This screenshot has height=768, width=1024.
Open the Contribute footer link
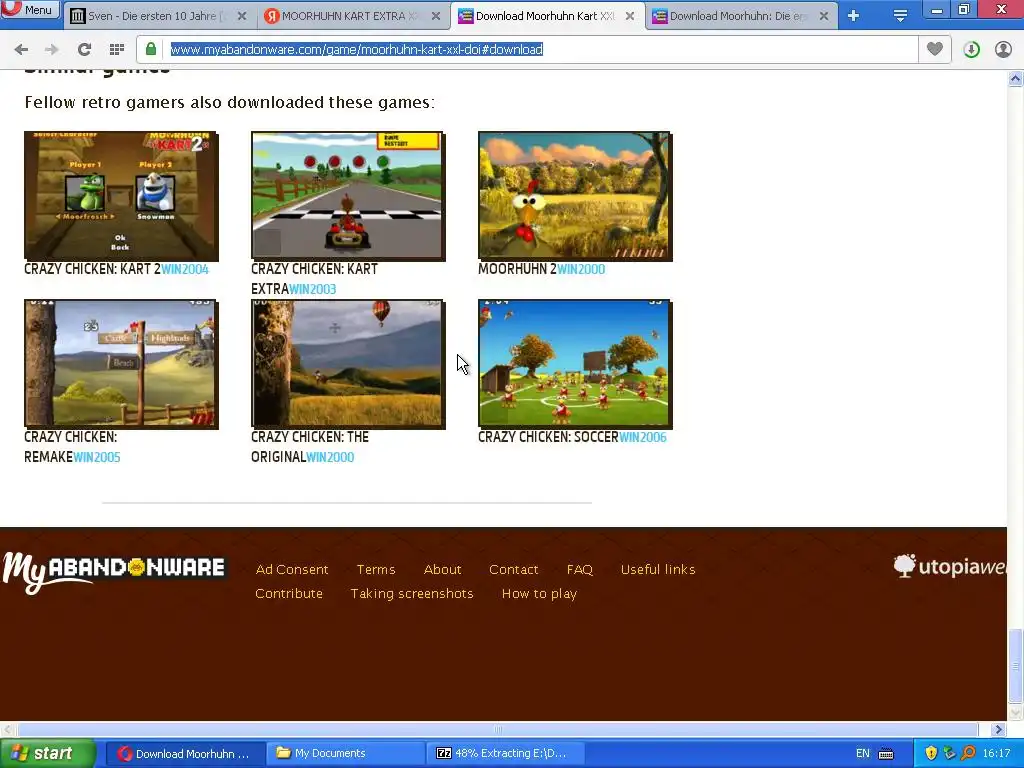click(x=289, y=594)
